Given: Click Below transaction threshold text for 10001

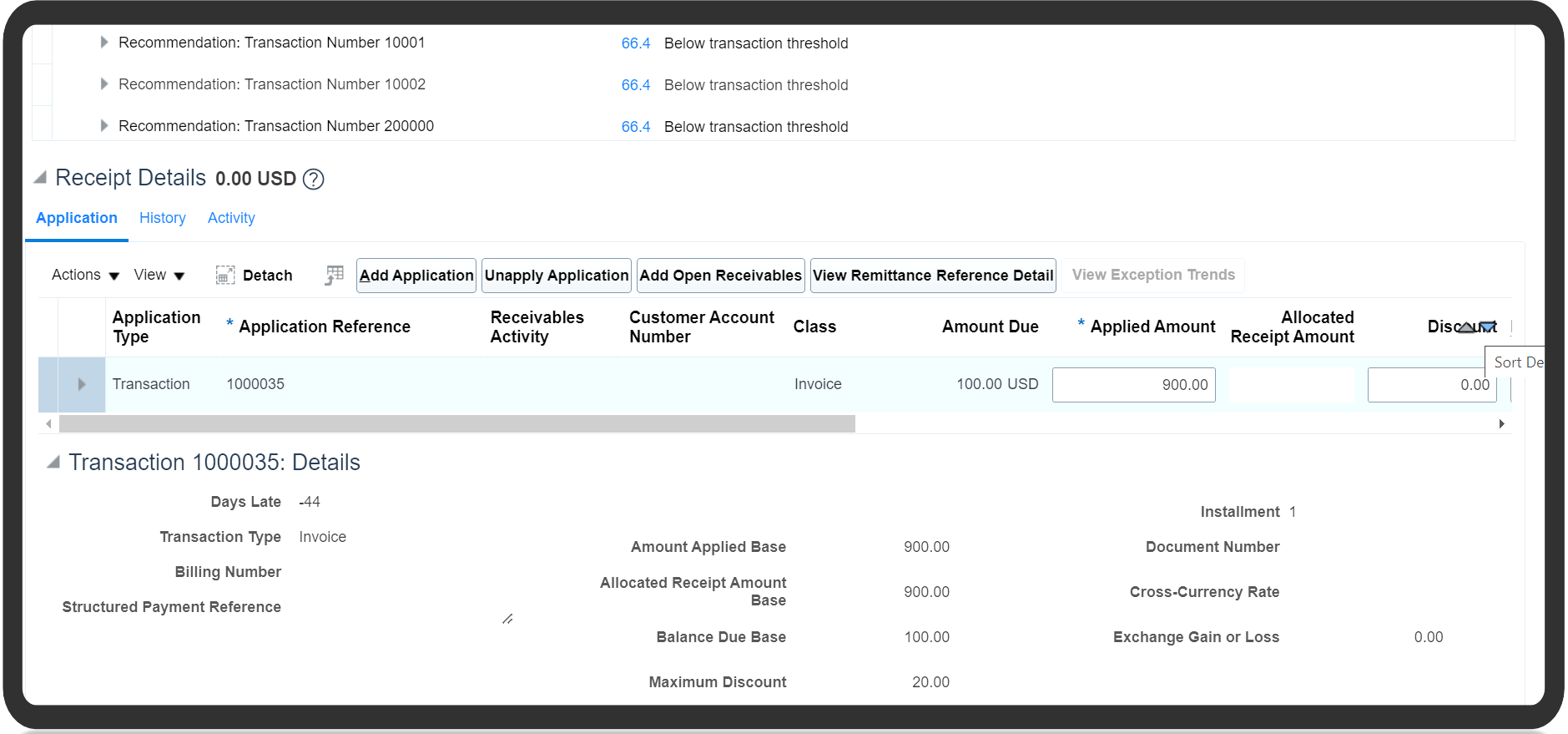Looking at the screenshot, I should 756,43.
